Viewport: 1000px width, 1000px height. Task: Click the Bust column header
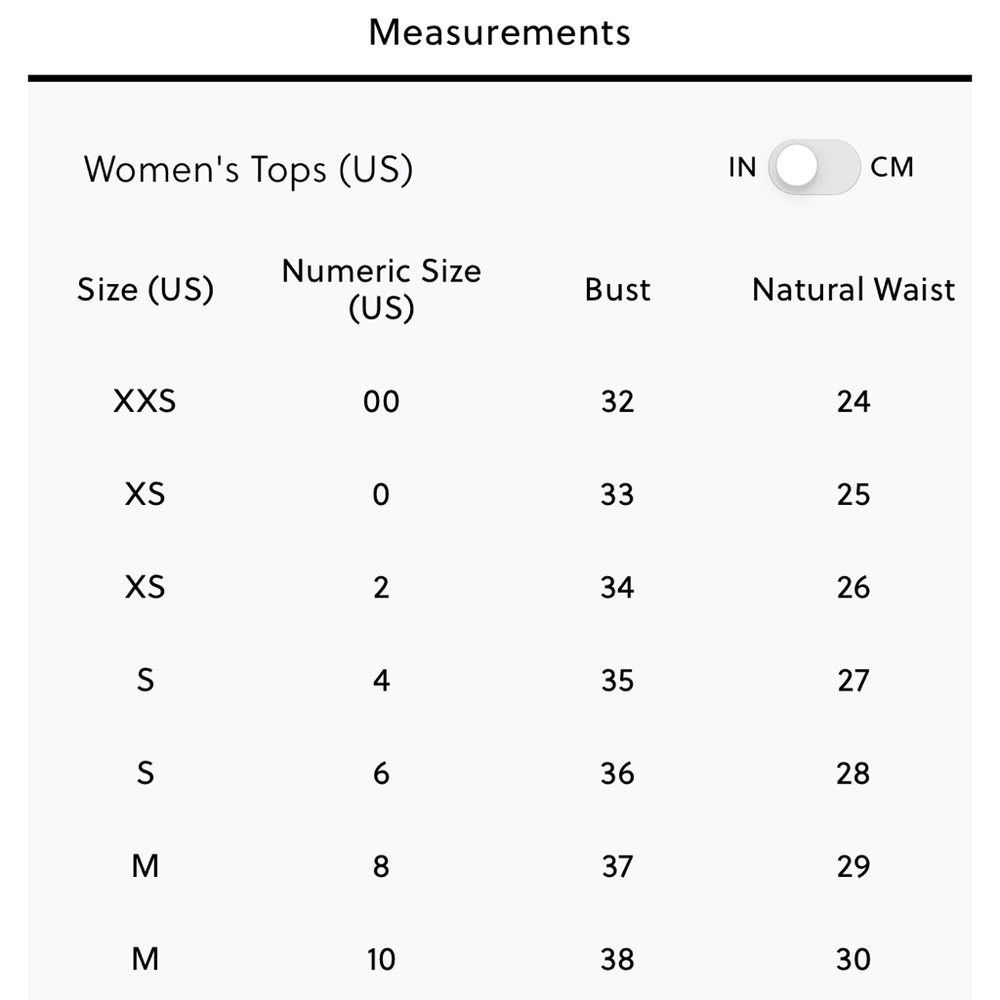pyautogui.click(x=617, y=290)
